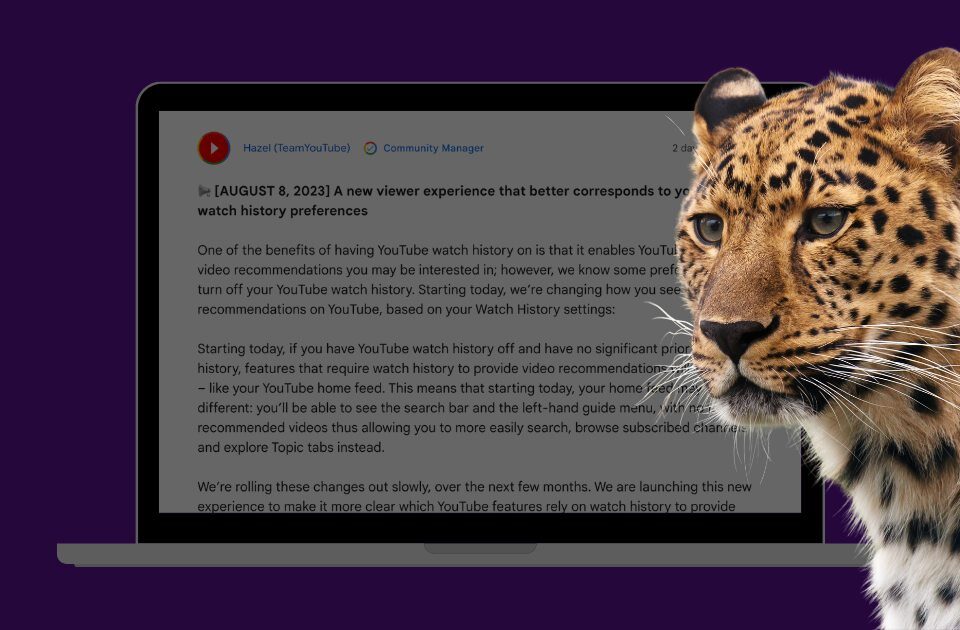Open Hazel (TeamYouTube) profile link
960x630 pixels.
(x=296, y=148)
